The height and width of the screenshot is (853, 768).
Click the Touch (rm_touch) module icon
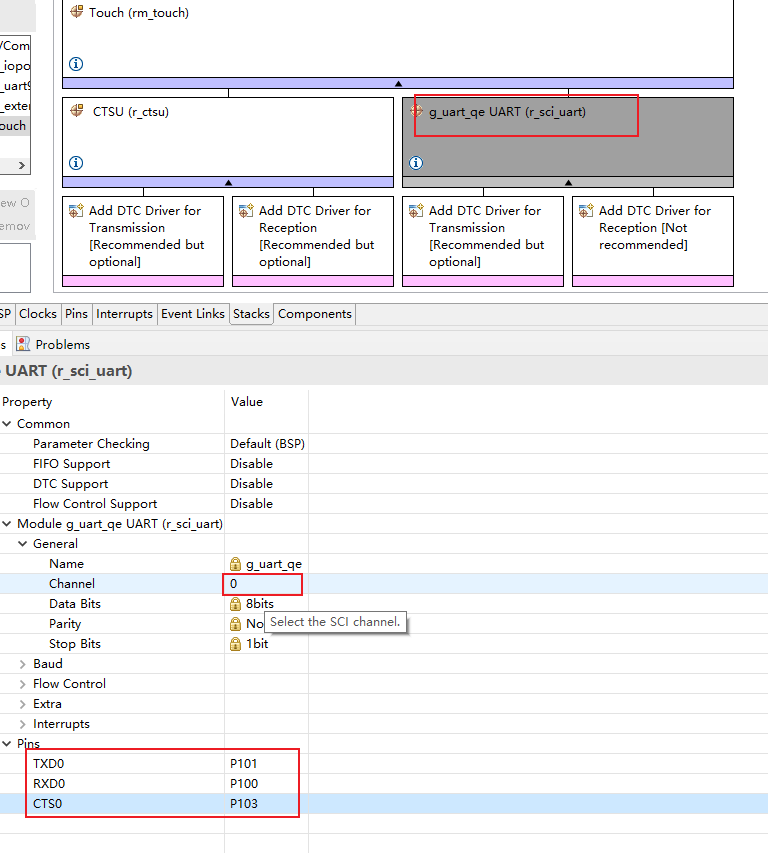tap(77, 12)
